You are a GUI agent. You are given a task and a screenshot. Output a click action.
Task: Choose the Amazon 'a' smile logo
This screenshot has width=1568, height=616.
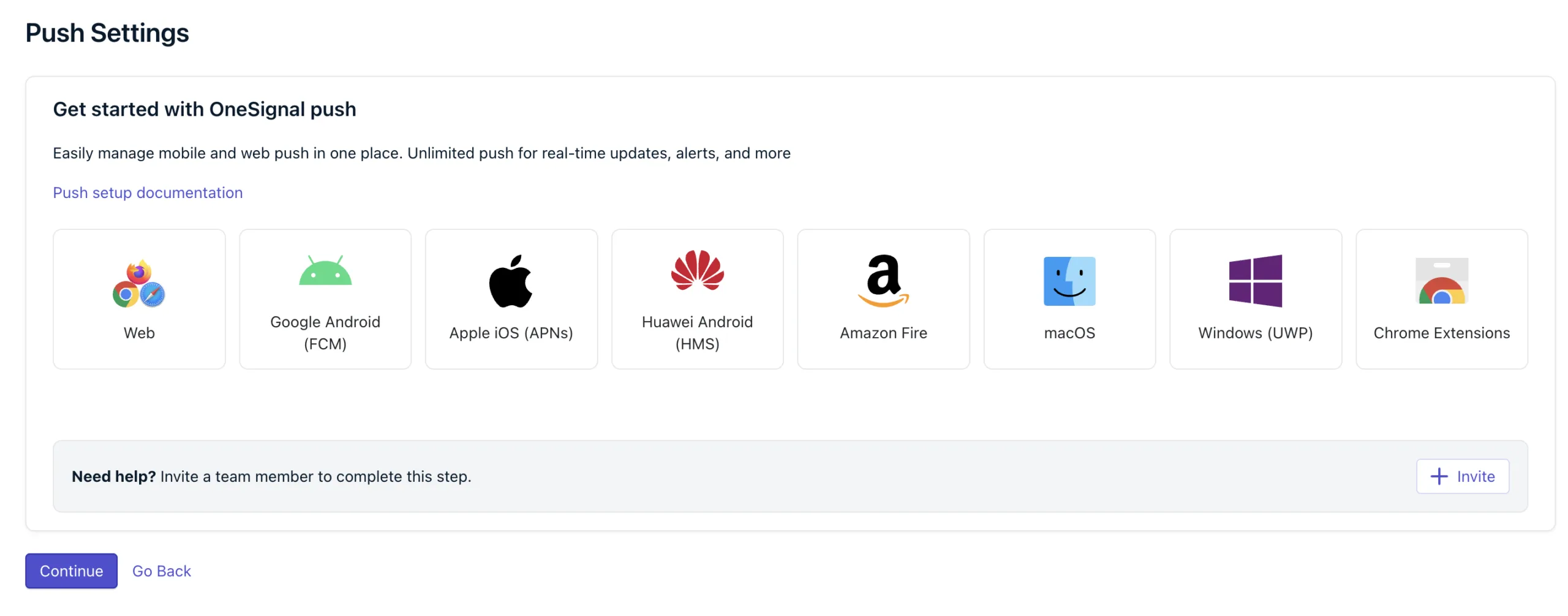coord(883,281)
